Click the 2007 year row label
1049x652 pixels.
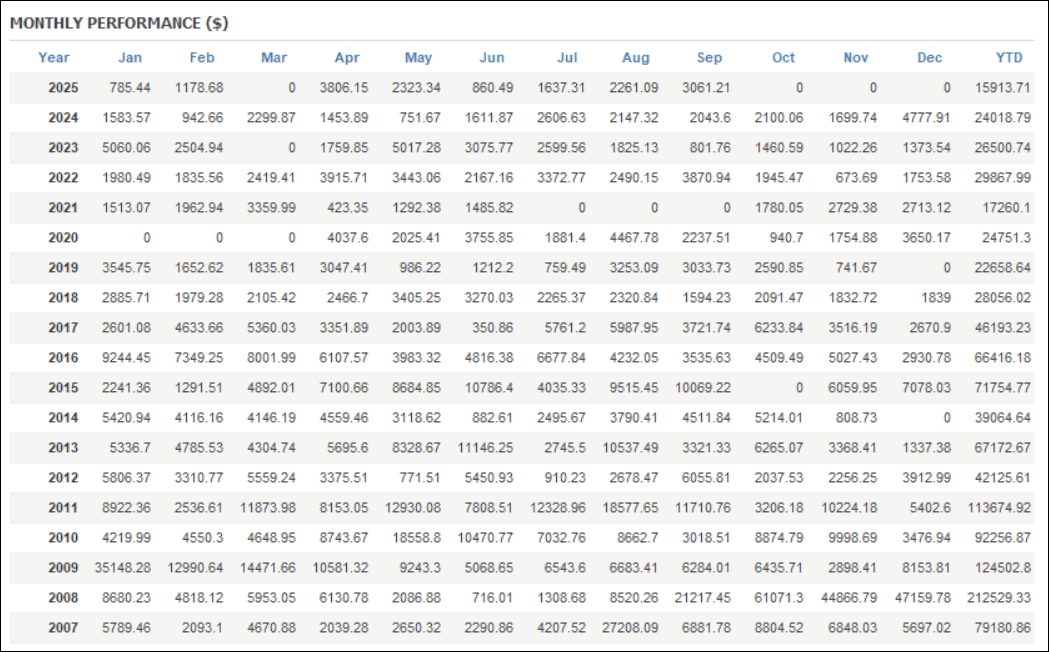63,628
